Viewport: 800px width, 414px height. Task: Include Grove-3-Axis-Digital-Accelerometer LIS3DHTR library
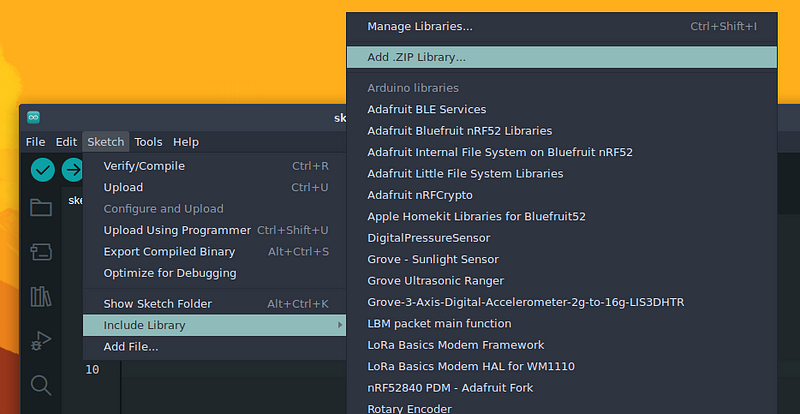tap(562, 302)
